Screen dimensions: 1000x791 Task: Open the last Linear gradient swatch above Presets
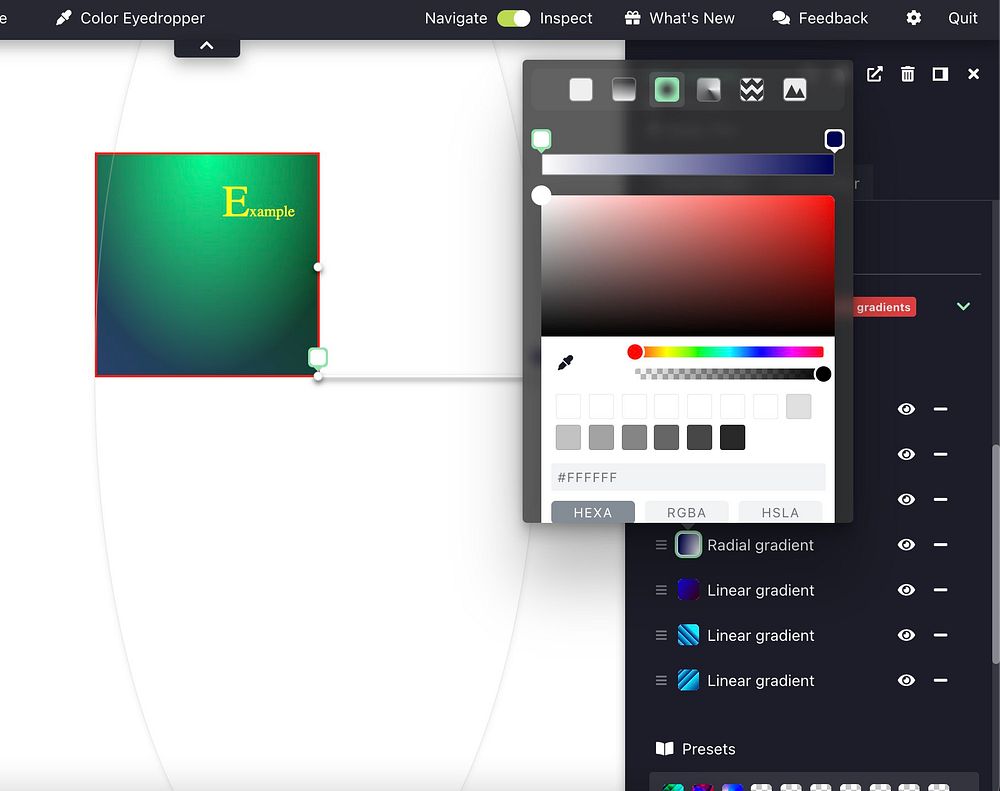(688, 681)
